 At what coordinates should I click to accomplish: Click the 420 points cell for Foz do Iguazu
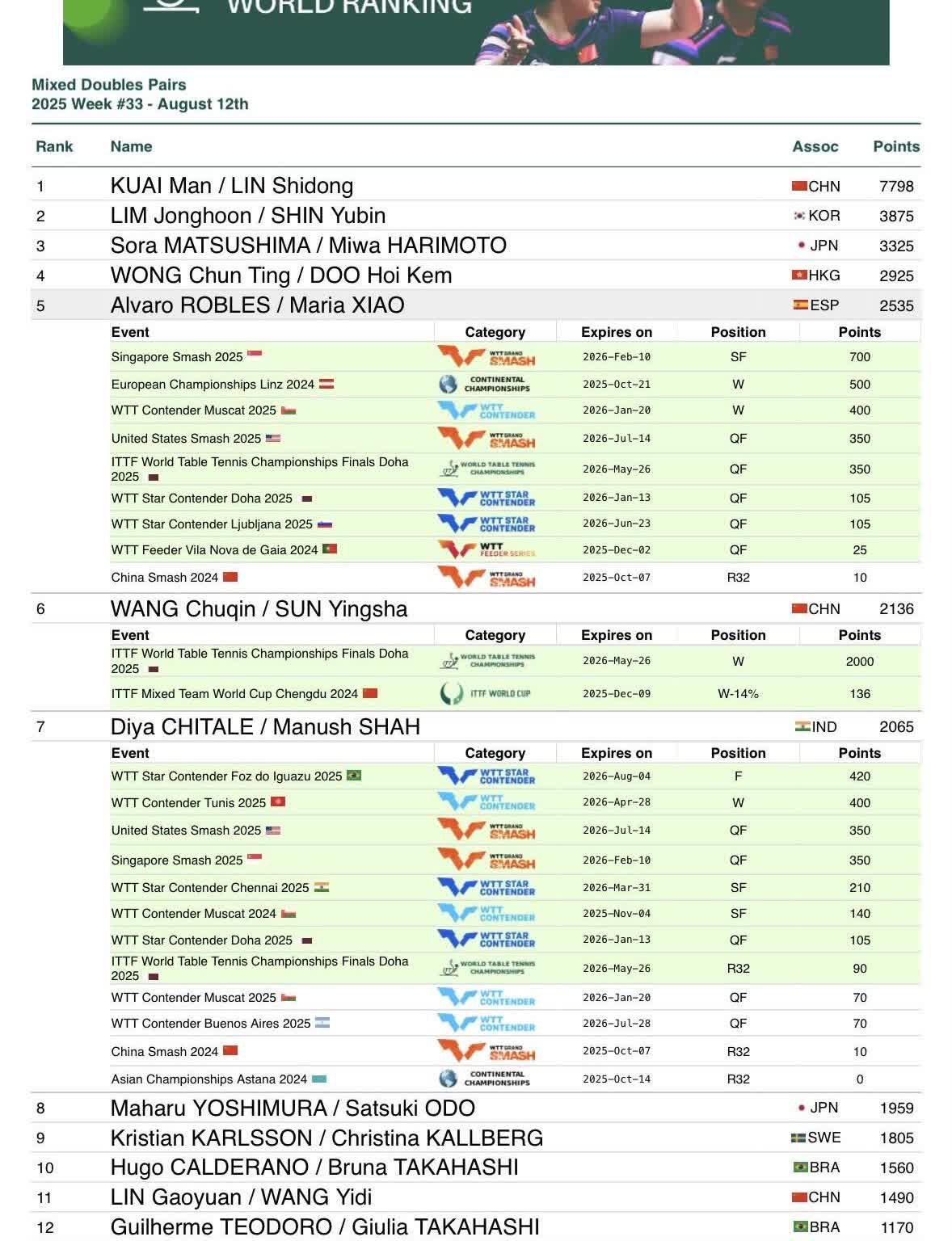point(860,776)
